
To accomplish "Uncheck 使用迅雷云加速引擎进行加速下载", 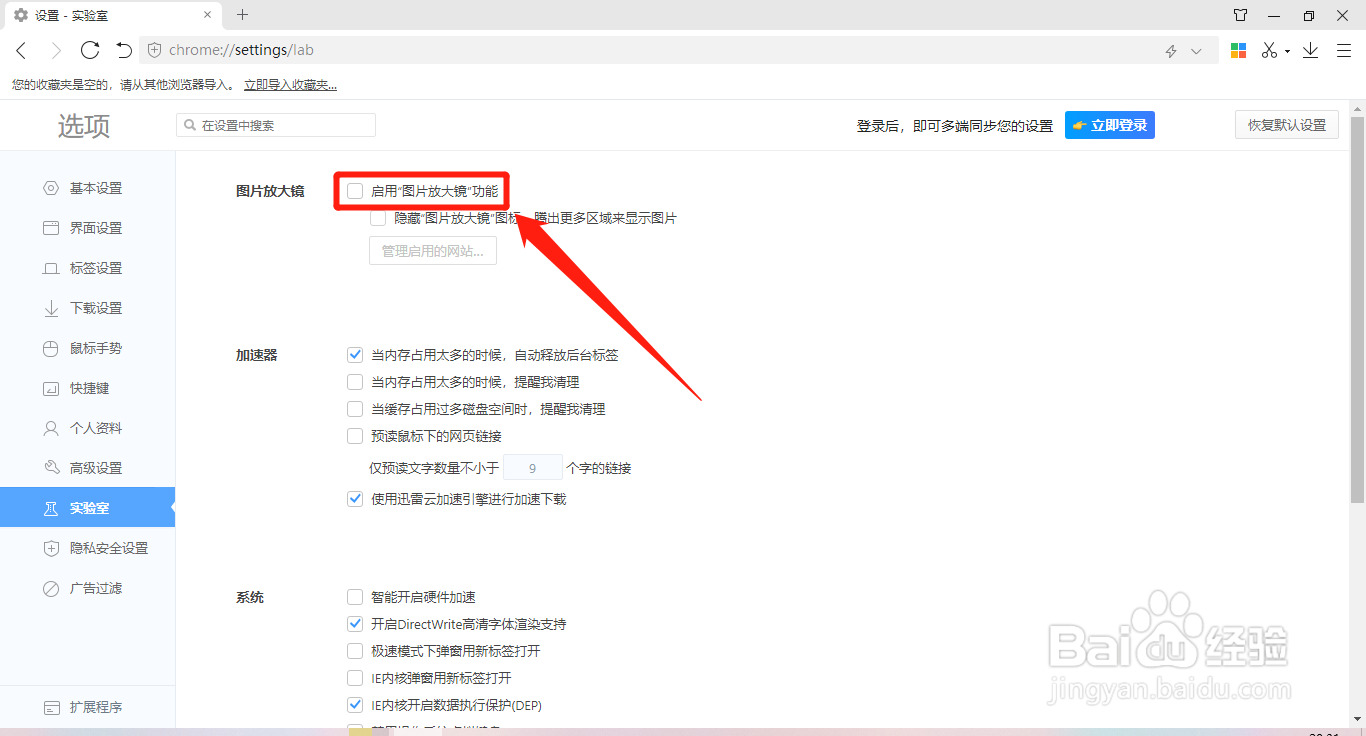I will click(355, 498).
